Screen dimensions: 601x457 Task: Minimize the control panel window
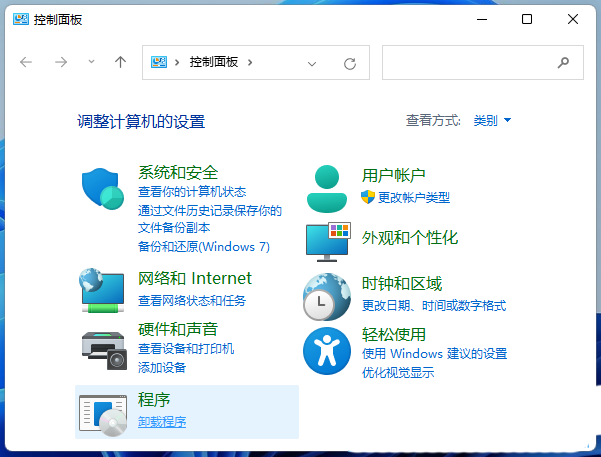(482, 19)
